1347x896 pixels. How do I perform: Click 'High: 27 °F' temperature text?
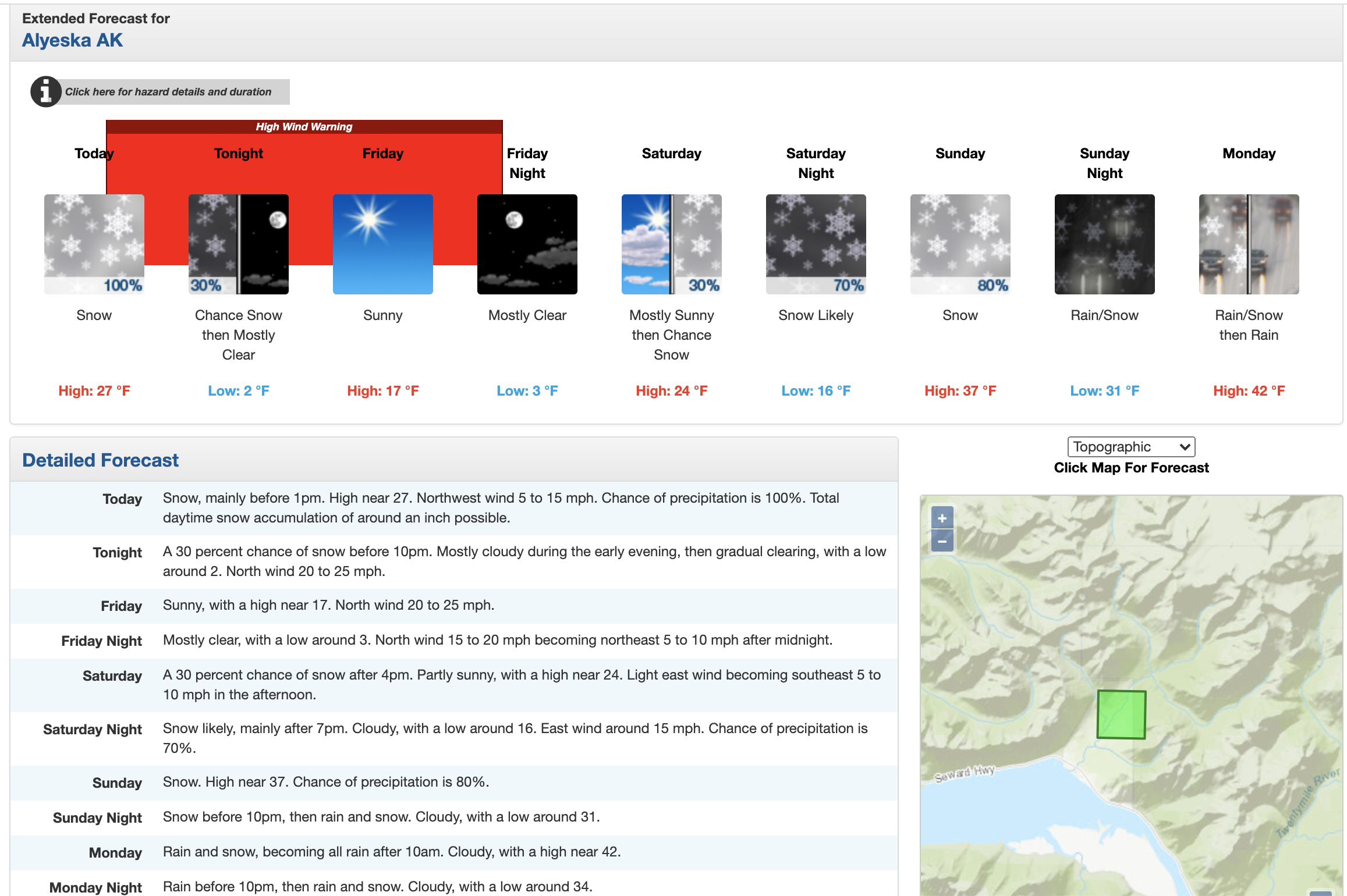(94, 391)
